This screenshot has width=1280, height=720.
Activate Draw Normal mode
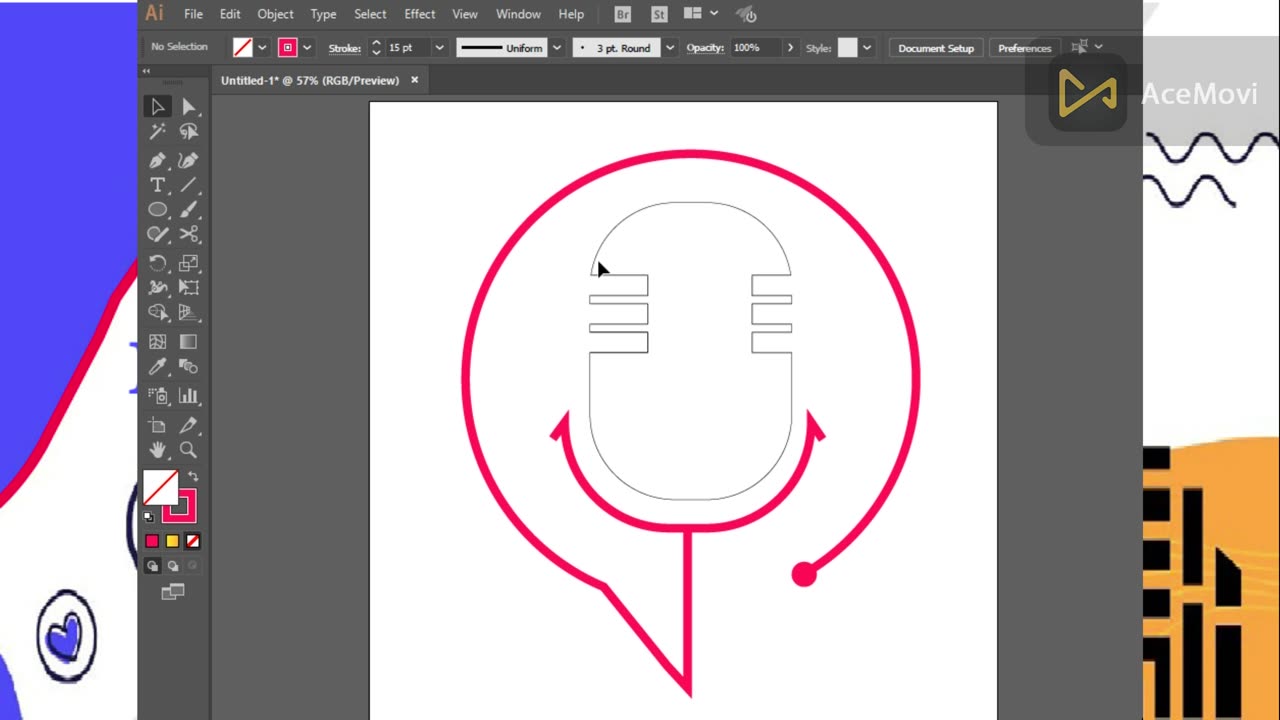[152, 566]
